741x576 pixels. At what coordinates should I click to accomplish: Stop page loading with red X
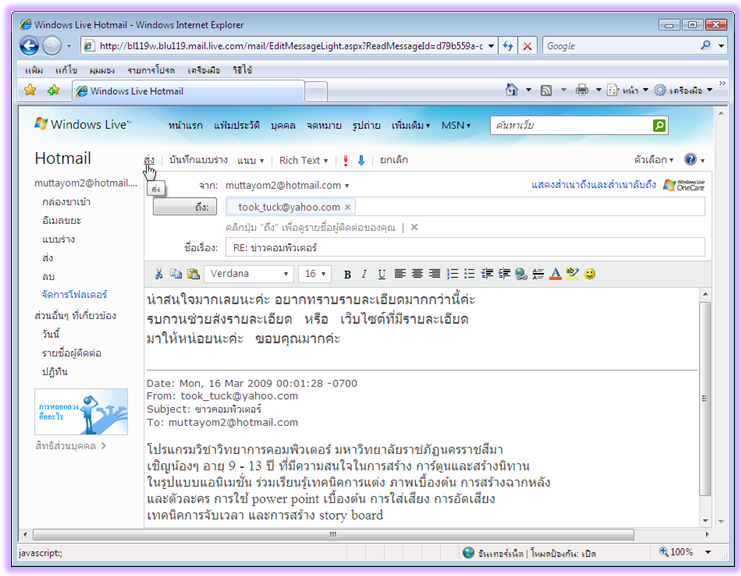(x=527, y=46)
